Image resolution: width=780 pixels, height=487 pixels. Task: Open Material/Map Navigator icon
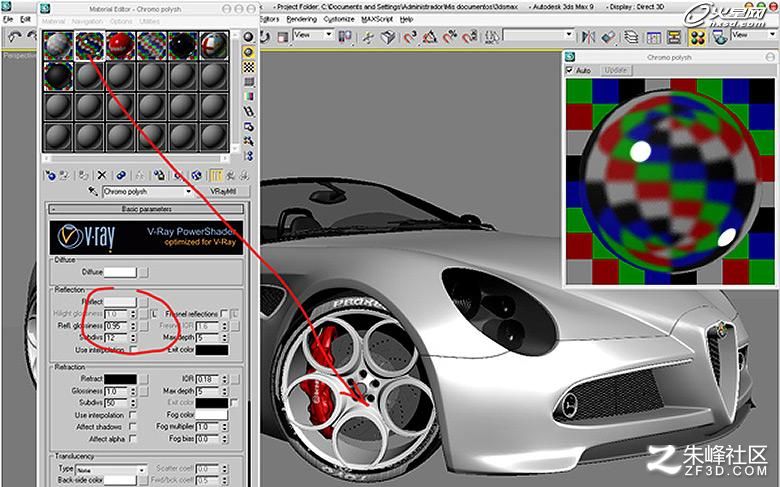click(249, 156)
